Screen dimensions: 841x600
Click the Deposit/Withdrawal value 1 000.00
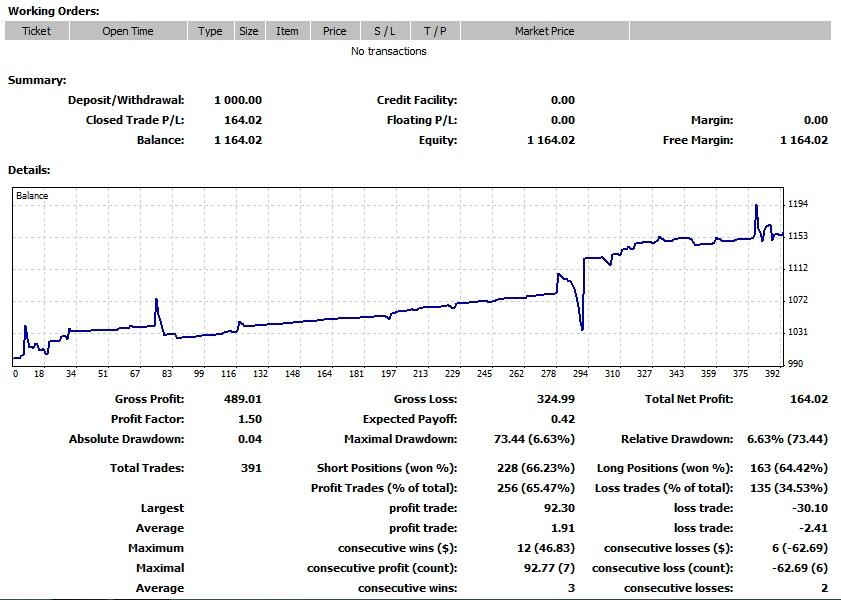click(238, 100)
